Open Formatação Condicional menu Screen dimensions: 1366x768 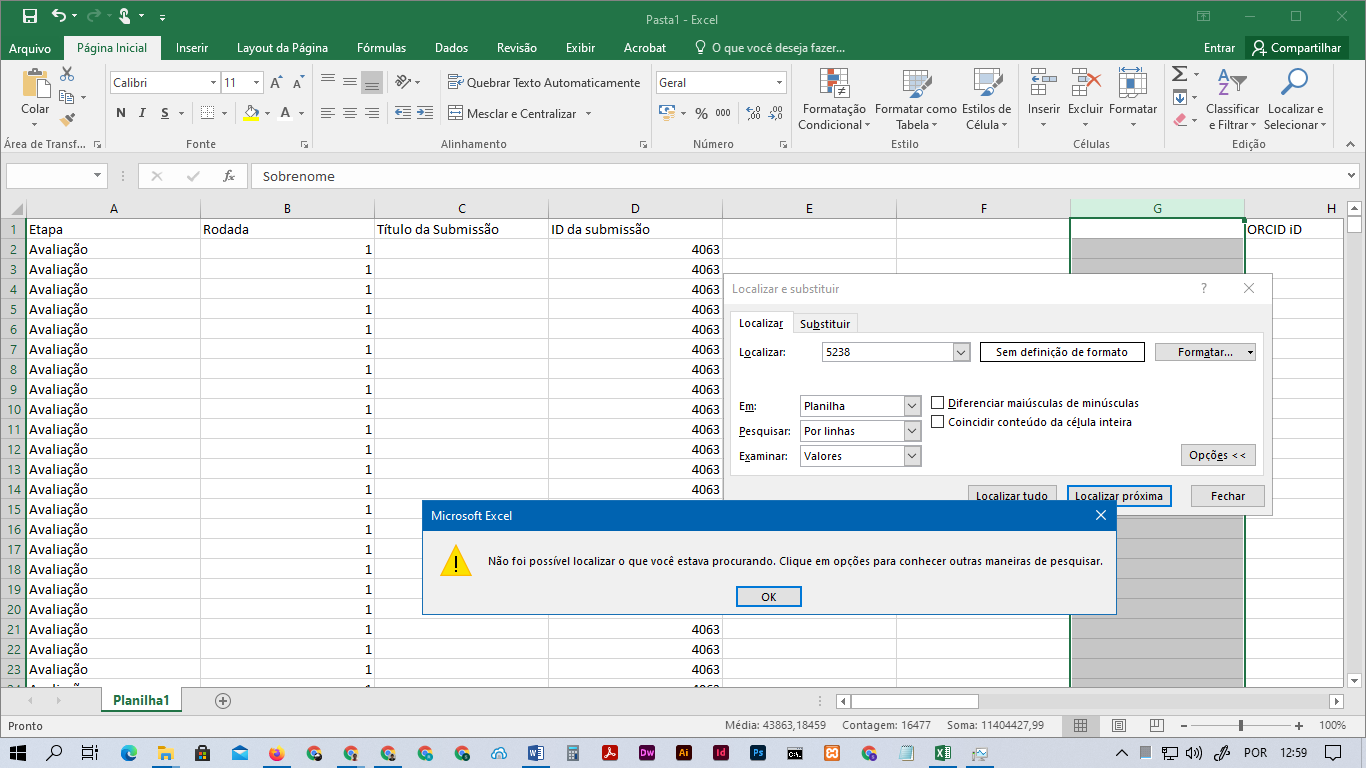(x=834, y=100)
